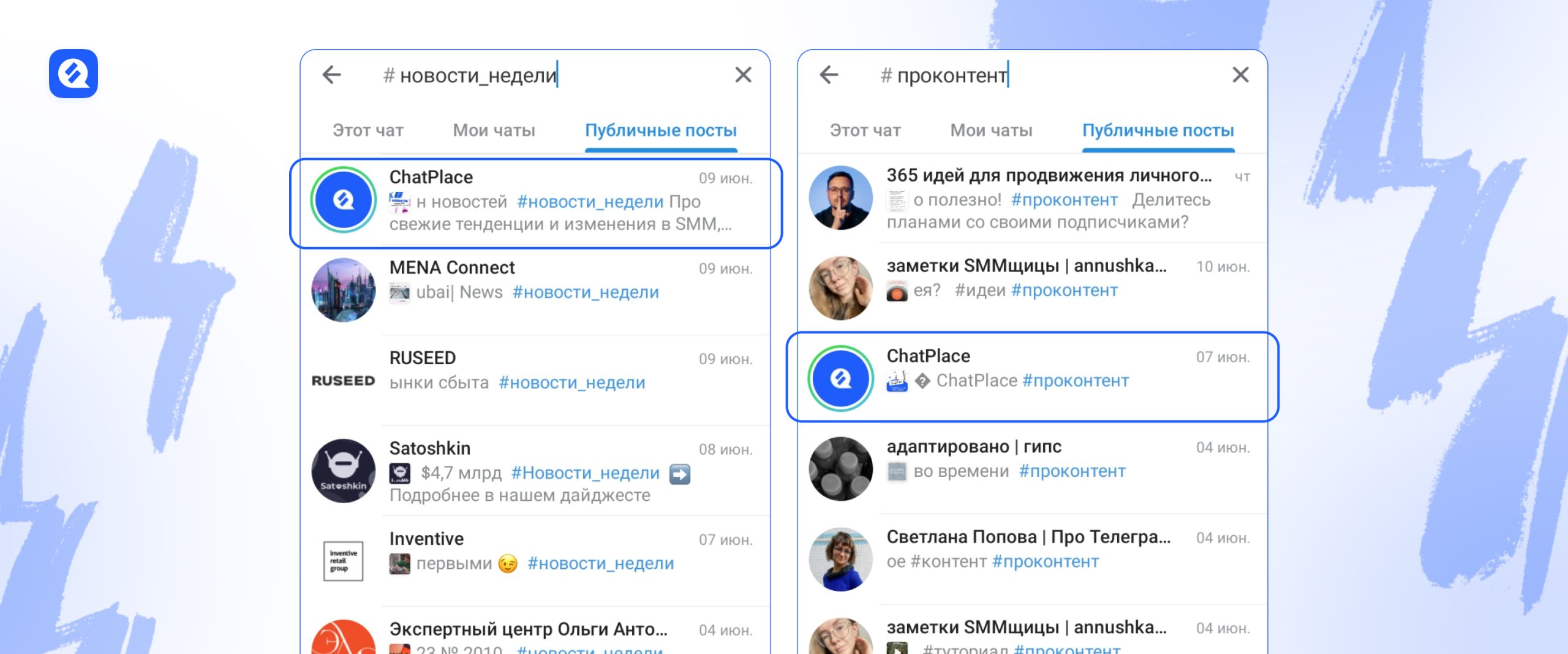The height and width of the screenshot is (654, 1568).
Task: Open адаптировано | гипс channel avatar
Action: point(841,469)
